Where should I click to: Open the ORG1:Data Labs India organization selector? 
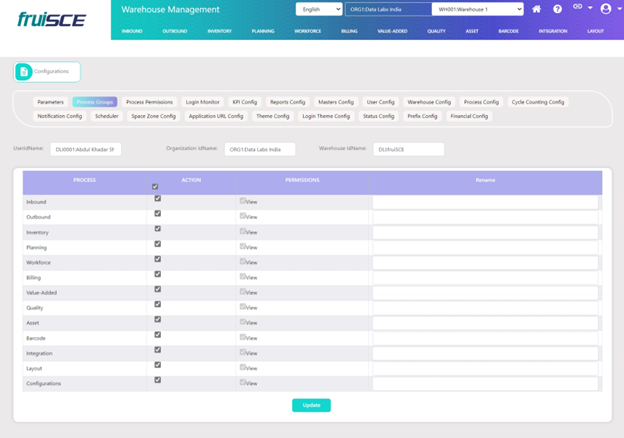point(387,9)
